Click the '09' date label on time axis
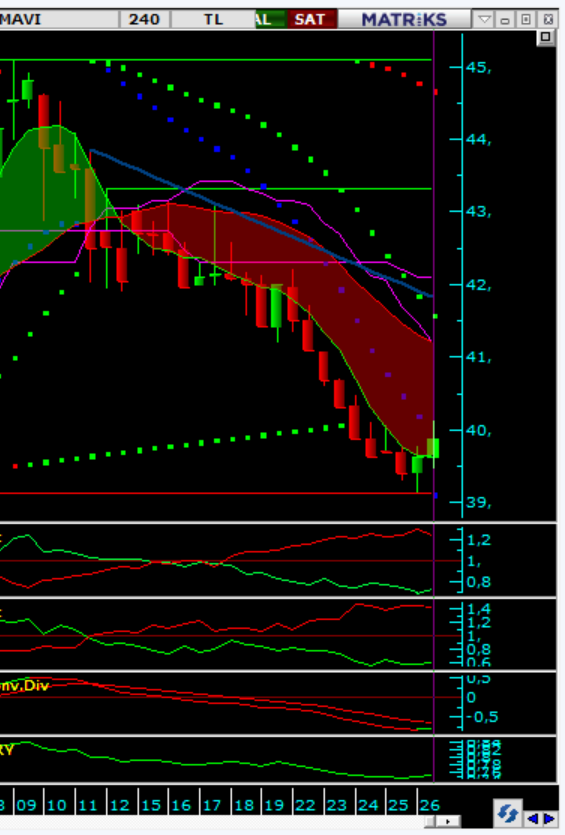Viewport: 565px width, 835px height. (x=26, y=805)
